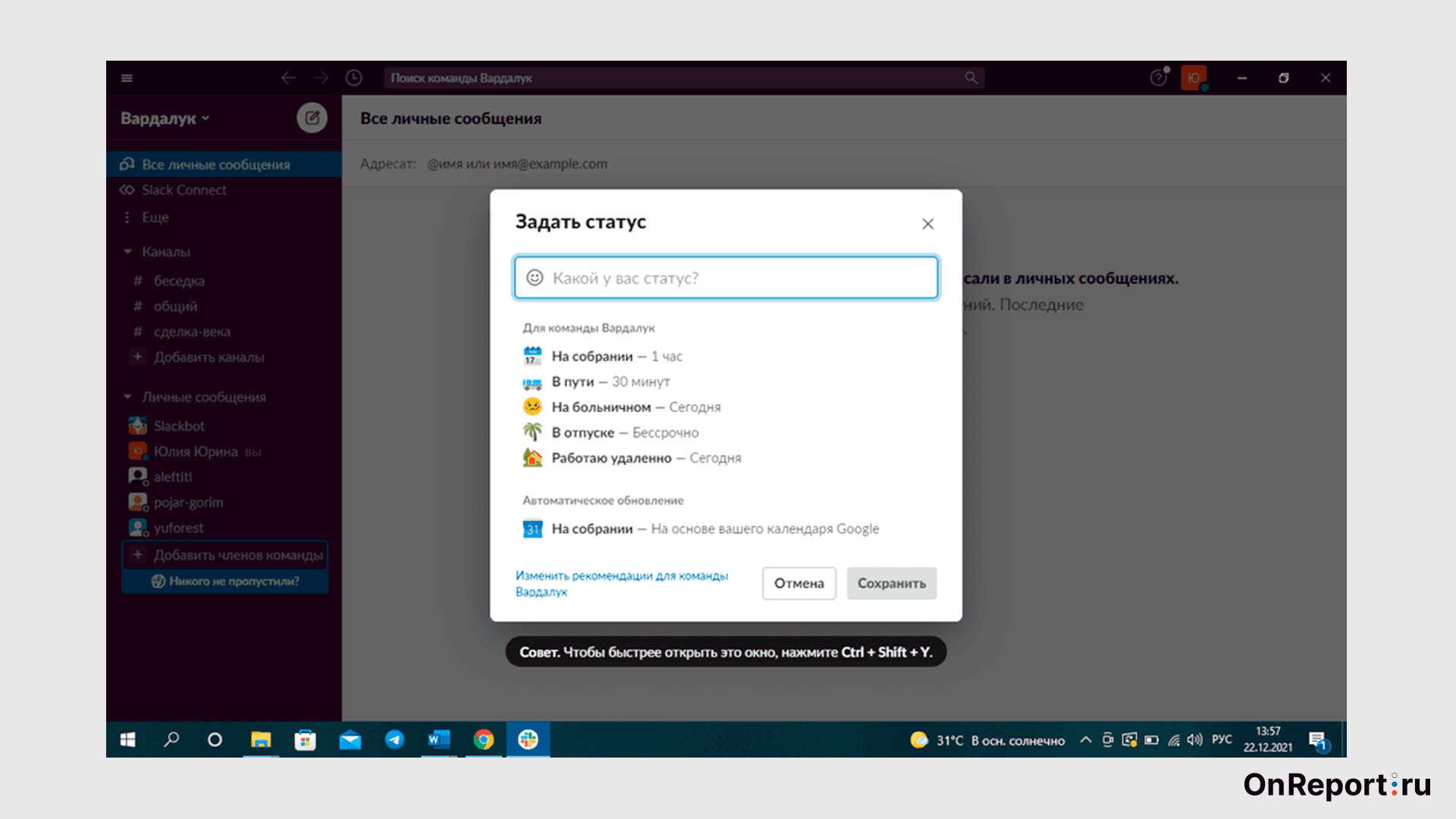
Task: Click the volume icon in system tray
Action: click(x=1195, y=739)
